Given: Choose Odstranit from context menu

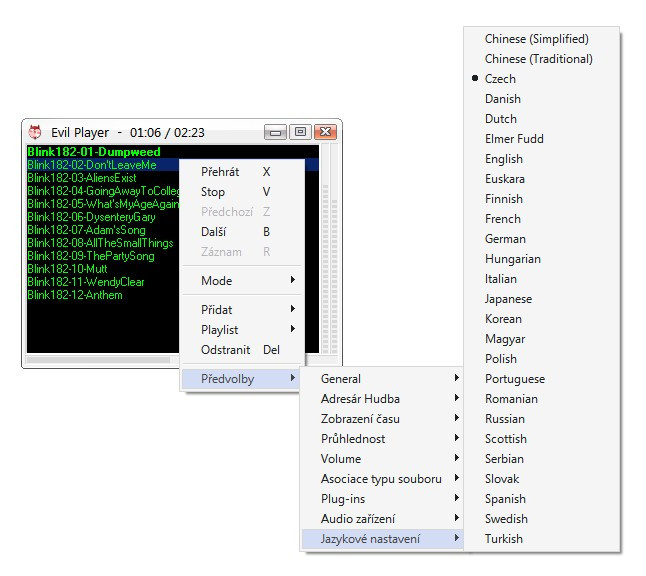Looking at the screenshot, I should click(x=242, y=350).
